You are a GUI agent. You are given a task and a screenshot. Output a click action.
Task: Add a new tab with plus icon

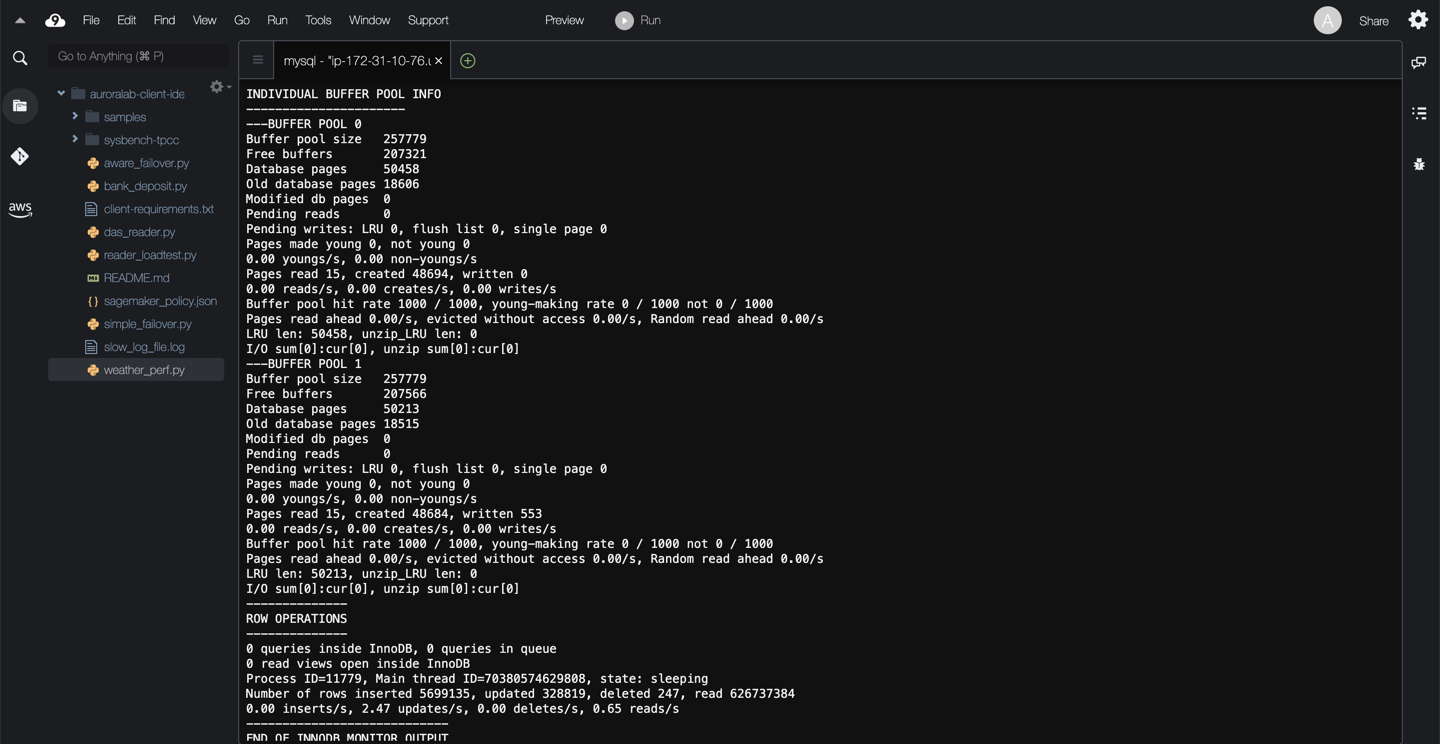pyautogui.click(x=467, y=61)
